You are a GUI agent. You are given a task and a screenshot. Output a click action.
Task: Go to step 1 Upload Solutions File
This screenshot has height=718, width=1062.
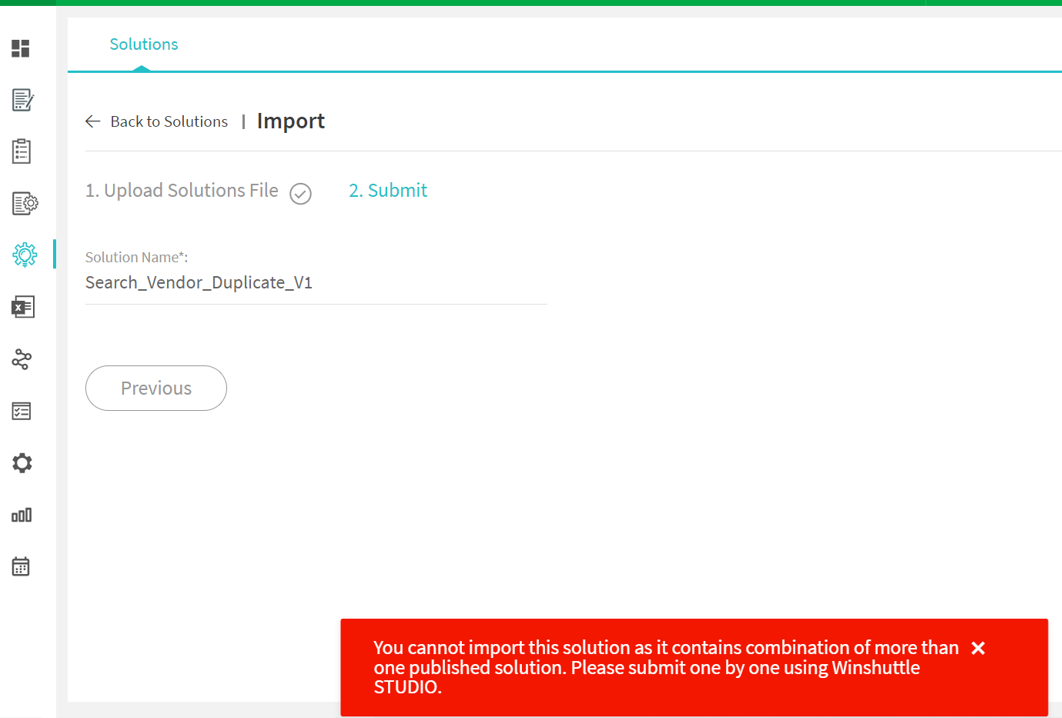coord(182,190)
